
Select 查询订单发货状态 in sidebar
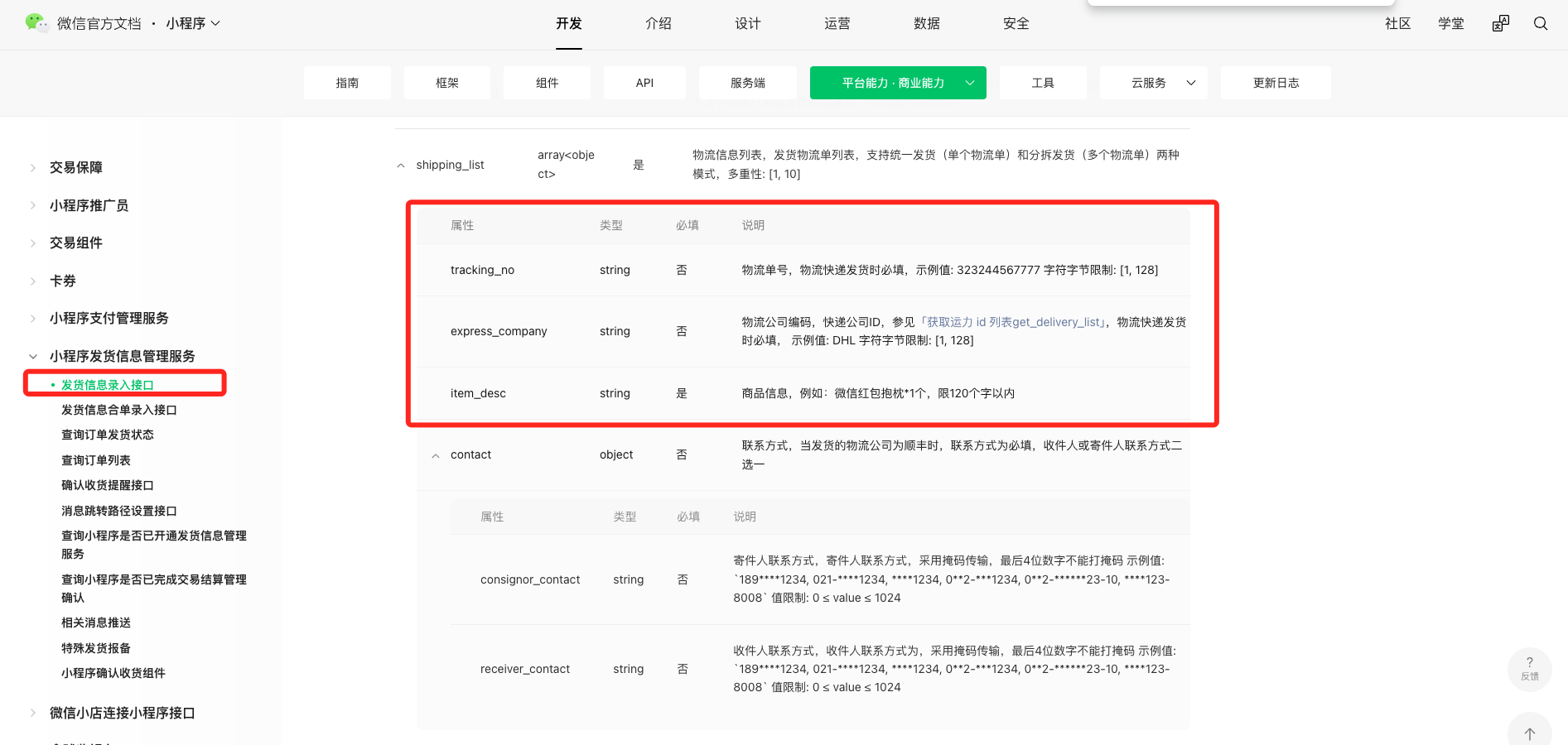pyautogui.click(x=108, y=435)
